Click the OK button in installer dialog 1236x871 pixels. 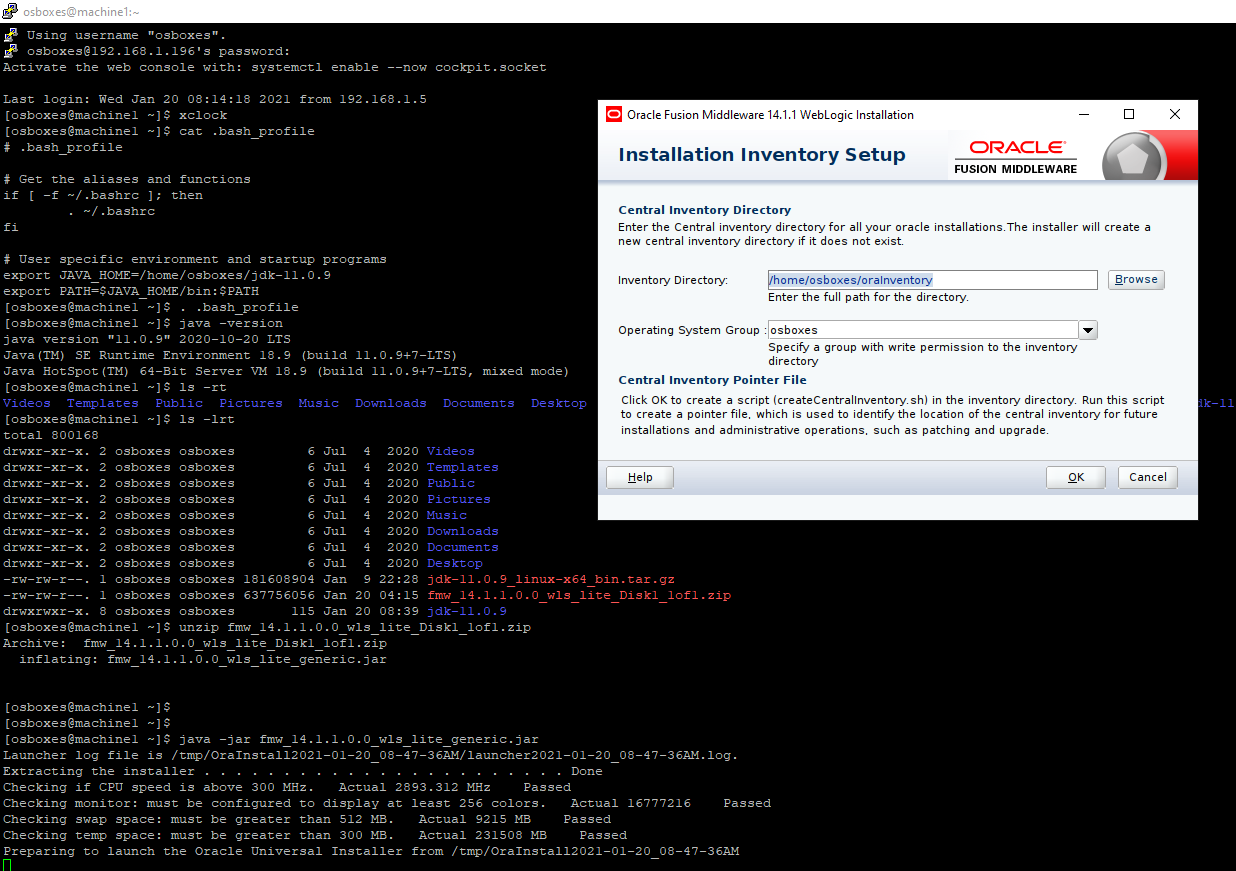pyautogui.click(x=1075, y=477)
